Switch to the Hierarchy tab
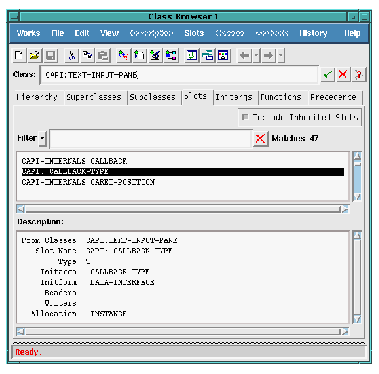Viewport: 379px width, 374px height. 37,97
